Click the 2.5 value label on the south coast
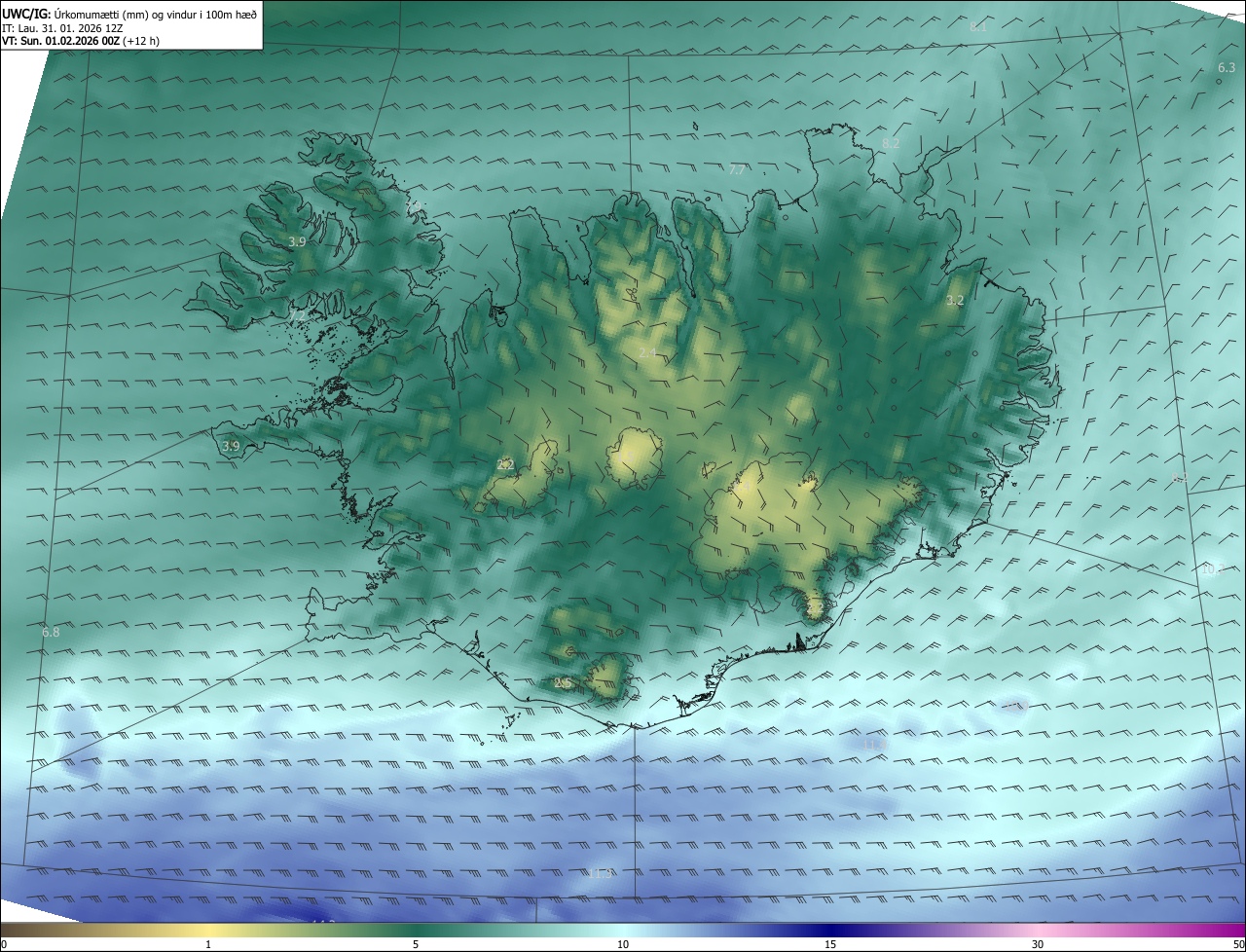The image size is (1246, 952). coord(562,683)
